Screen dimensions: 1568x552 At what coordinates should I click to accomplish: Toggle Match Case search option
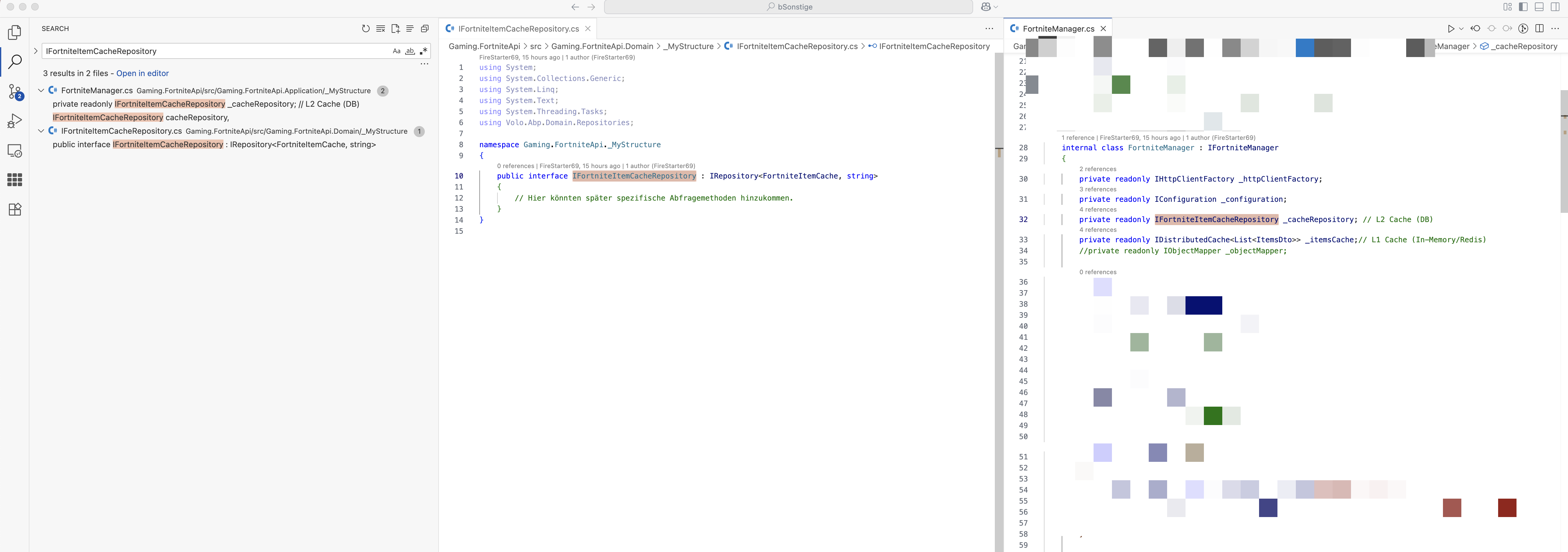pyautogui.click(x=396, y=51)
